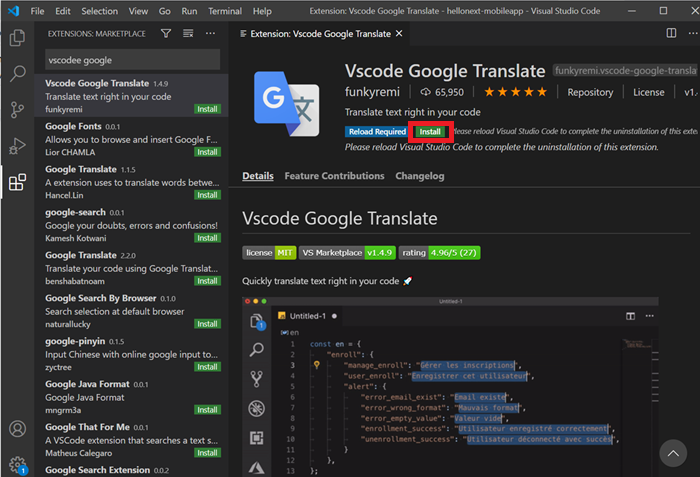Viewport: 700px width, 477px height.
Task: Open the Manage gear icon
Action: click(17, 464)
